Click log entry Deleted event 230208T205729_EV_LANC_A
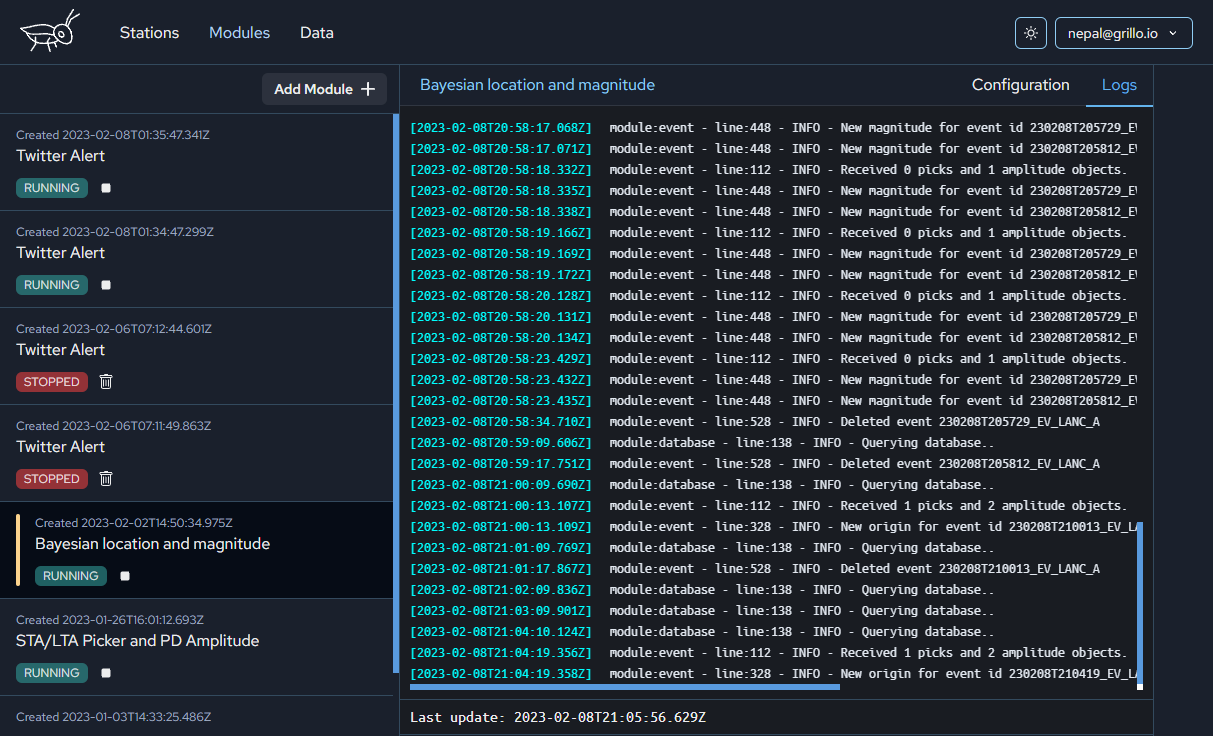 [755, 422]
